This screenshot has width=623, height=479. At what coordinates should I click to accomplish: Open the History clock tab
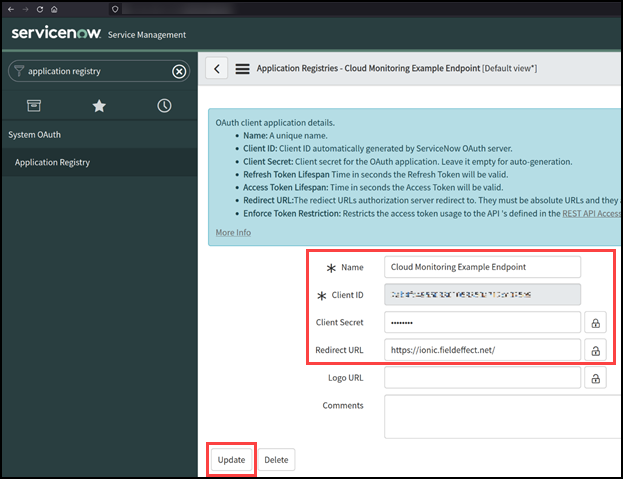pos(164,106)
